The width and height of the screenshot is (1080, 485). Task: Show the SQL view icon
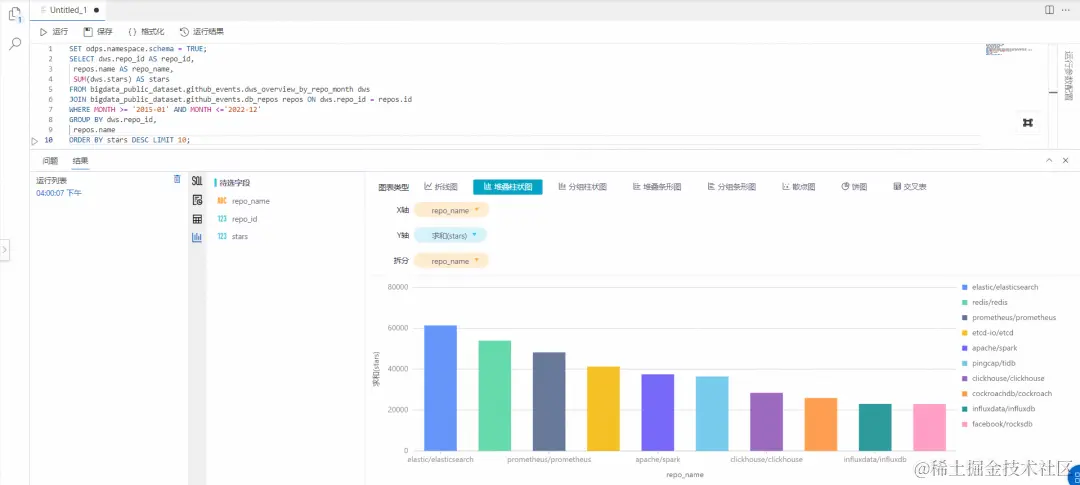(197, 180)
